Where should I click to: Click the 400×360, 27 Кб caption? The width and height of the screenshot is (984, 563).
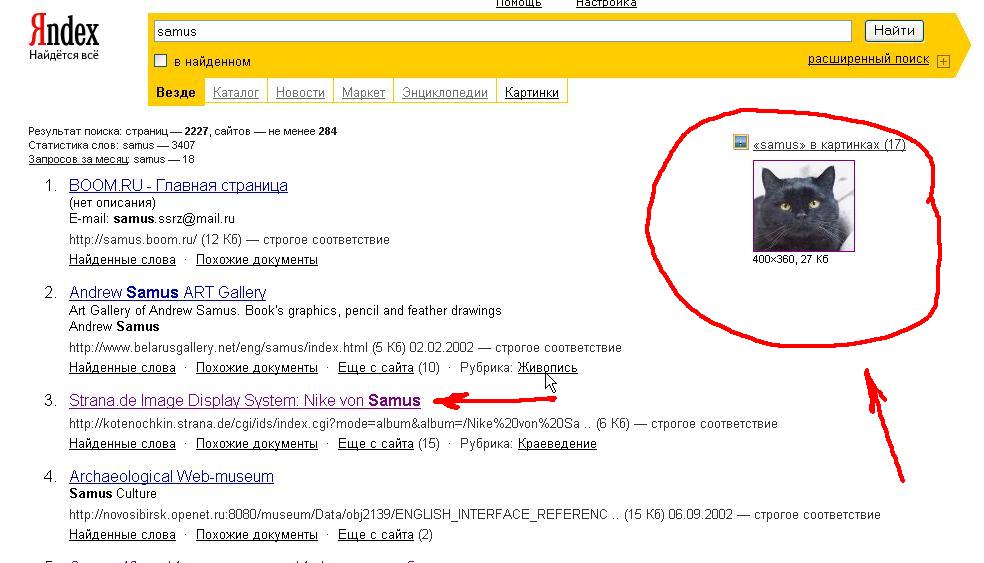pos(790,259)
